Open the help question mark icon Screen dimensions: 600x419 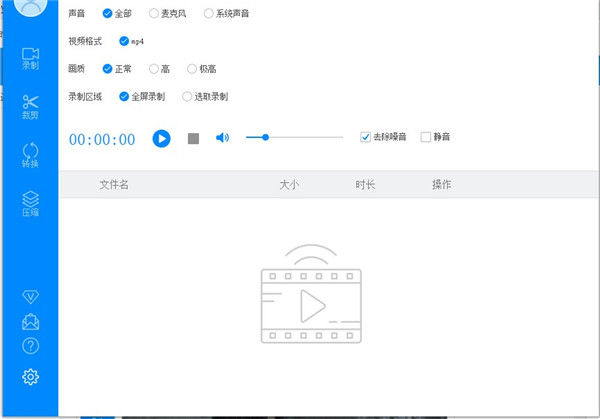pyautogui.click(x=30, y=346)
